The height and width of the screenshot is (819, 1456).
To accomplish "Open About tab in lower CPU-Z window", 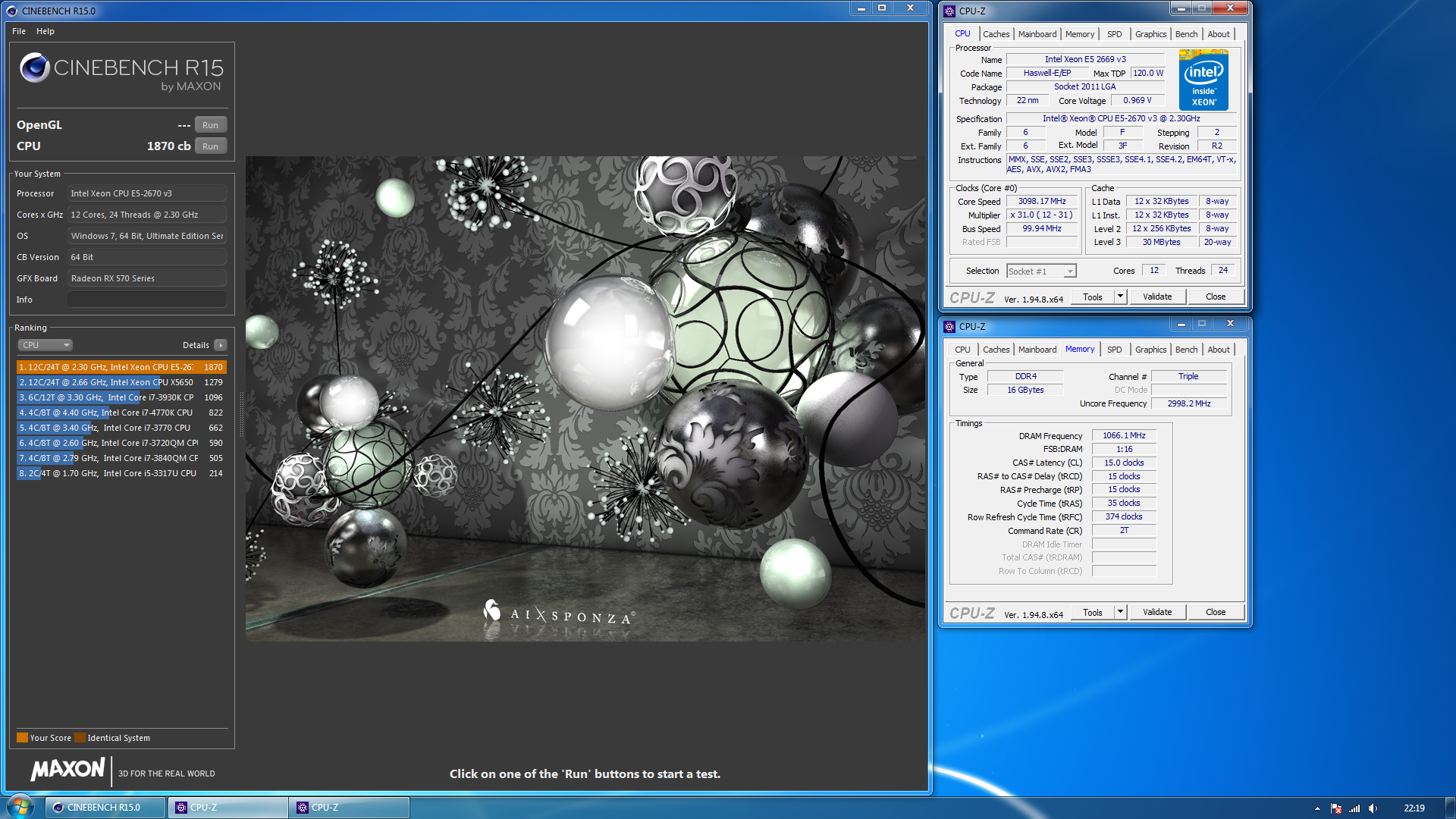I will point(1219,350).
